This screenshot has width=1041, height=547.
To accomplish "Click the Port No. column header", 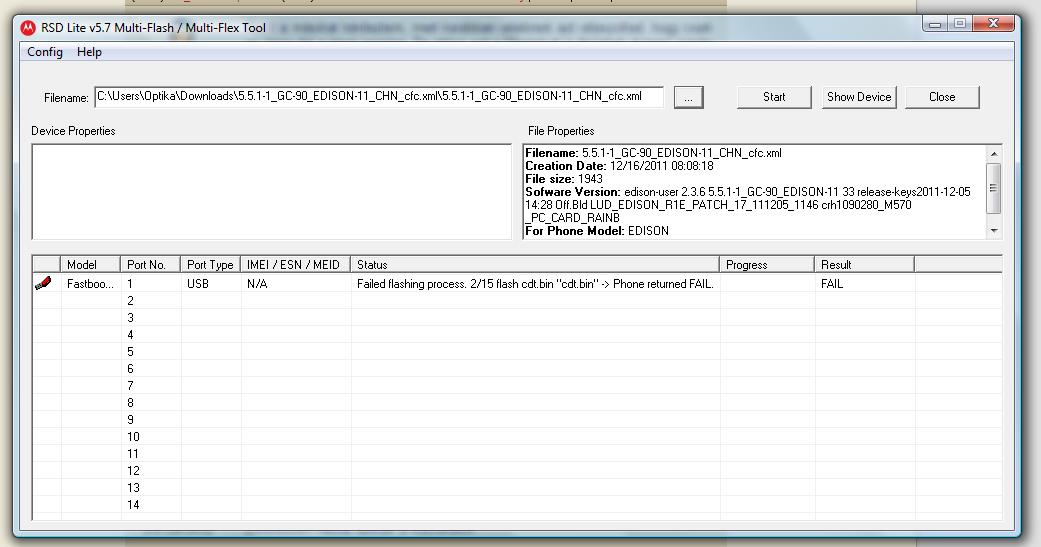I will 151,264.
